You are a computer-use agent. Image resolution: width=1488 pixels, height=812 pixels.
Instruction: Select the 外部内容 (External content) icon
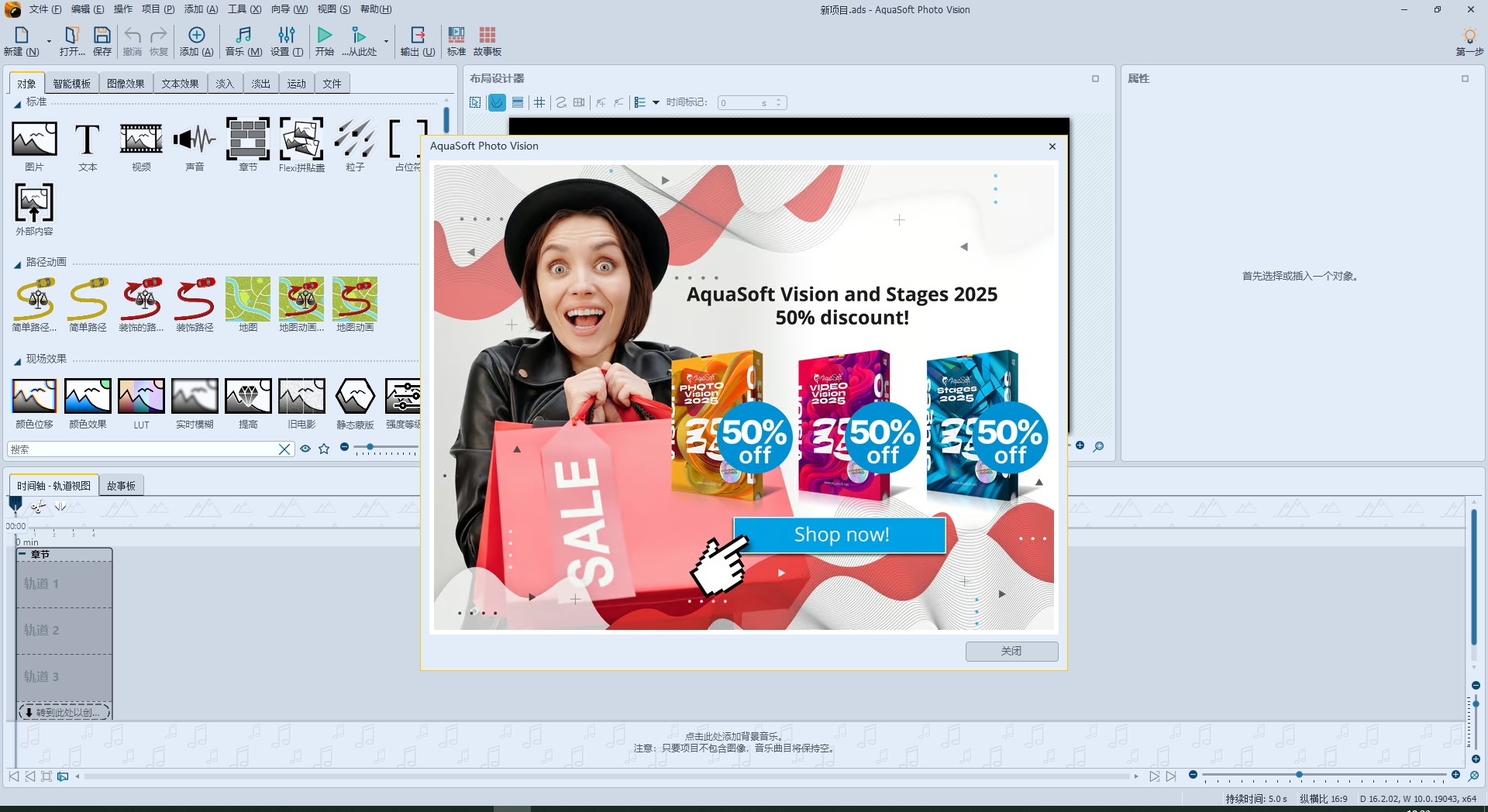click(34, 203)
